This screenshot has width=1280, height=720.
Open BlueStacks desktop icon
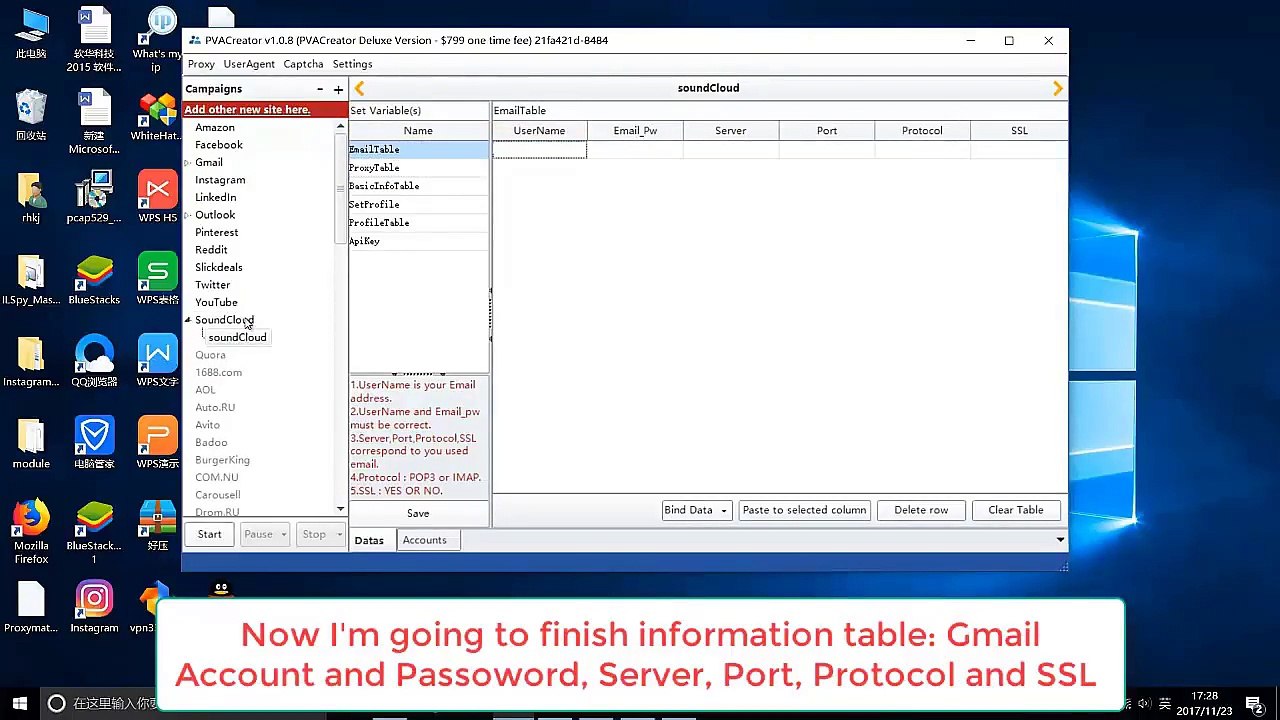[94, 279]
